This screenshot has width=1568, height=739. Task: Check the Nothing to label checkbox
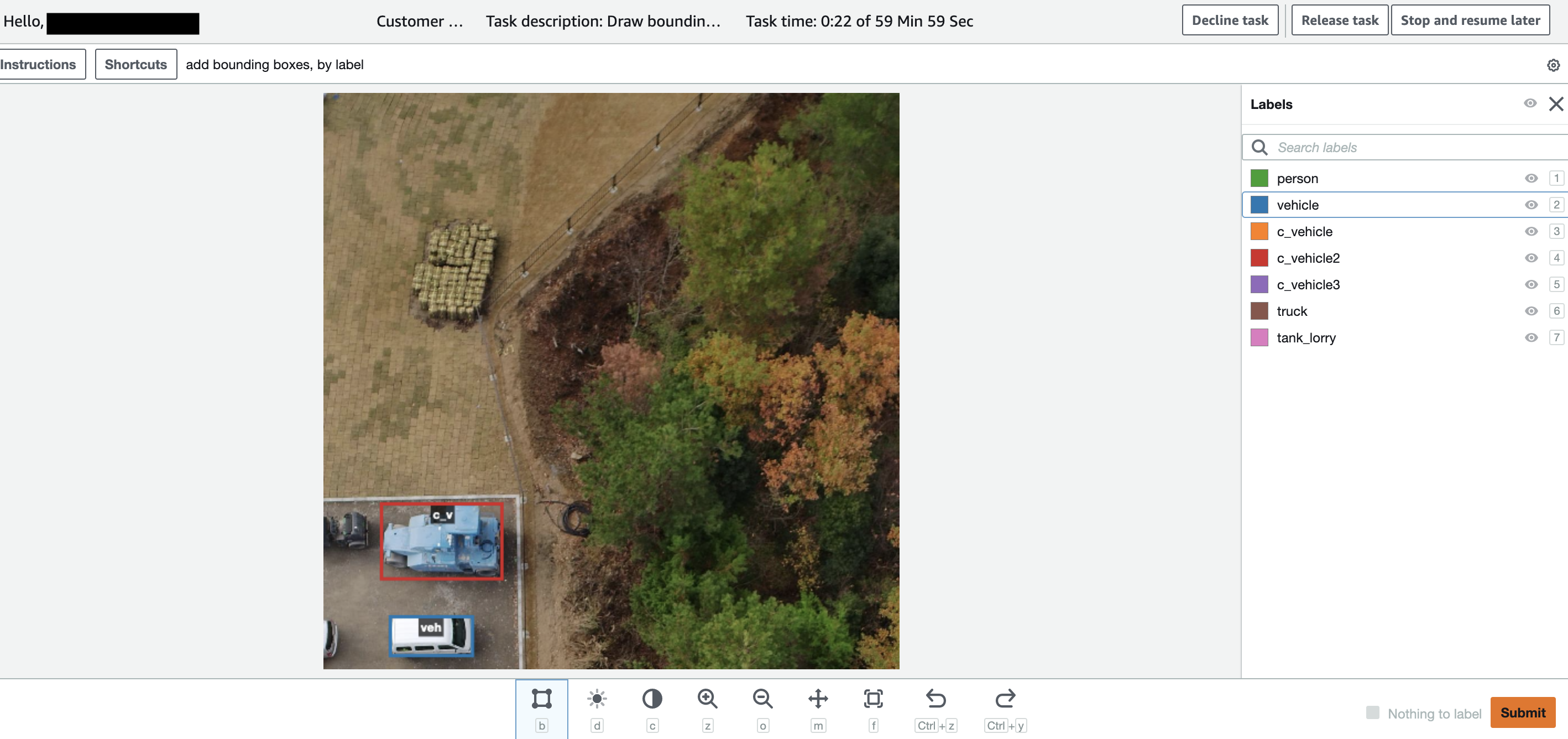(1373, 712)
